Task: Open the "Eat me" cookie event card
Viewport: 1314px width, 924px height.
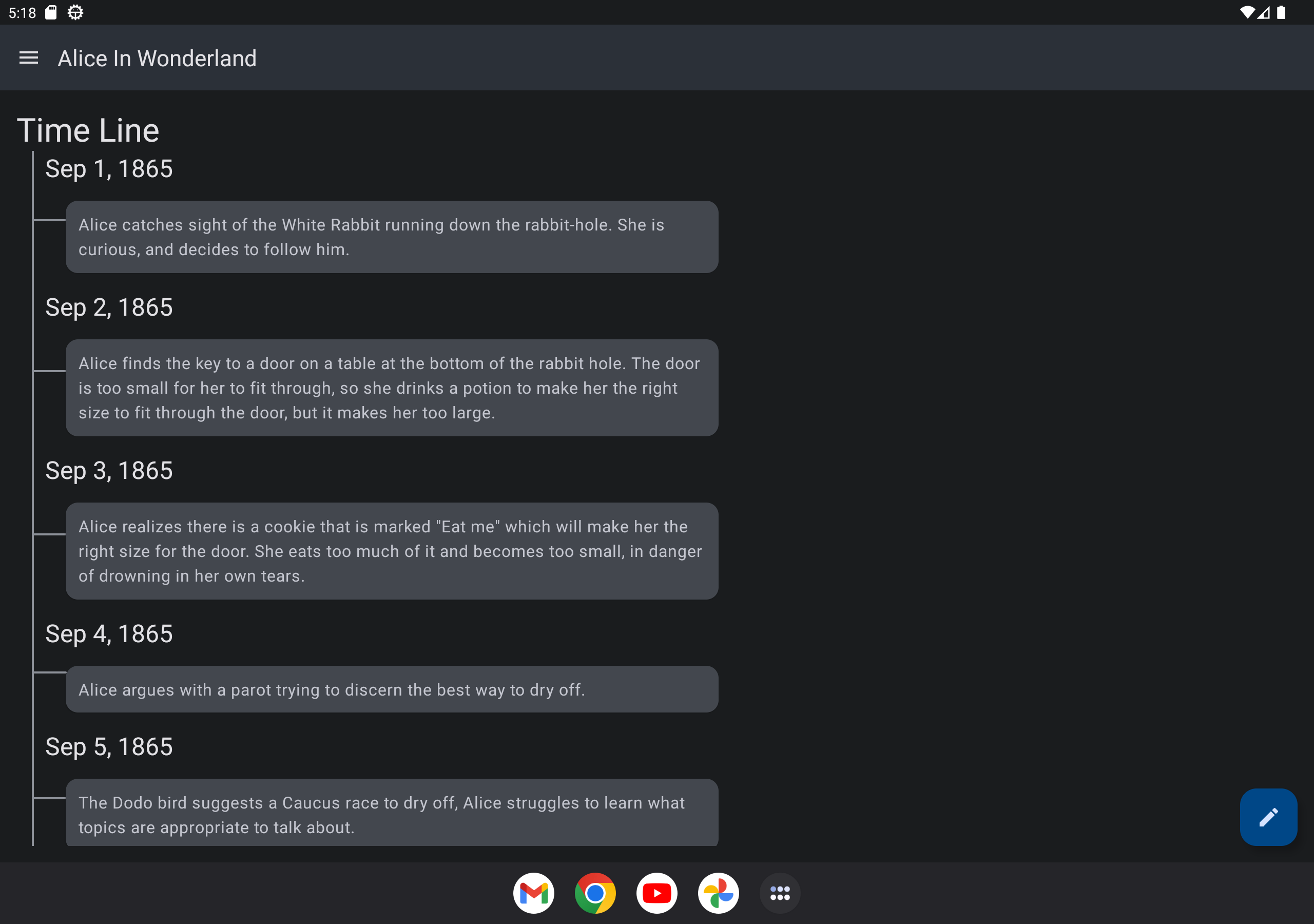Action: point(392,551)
